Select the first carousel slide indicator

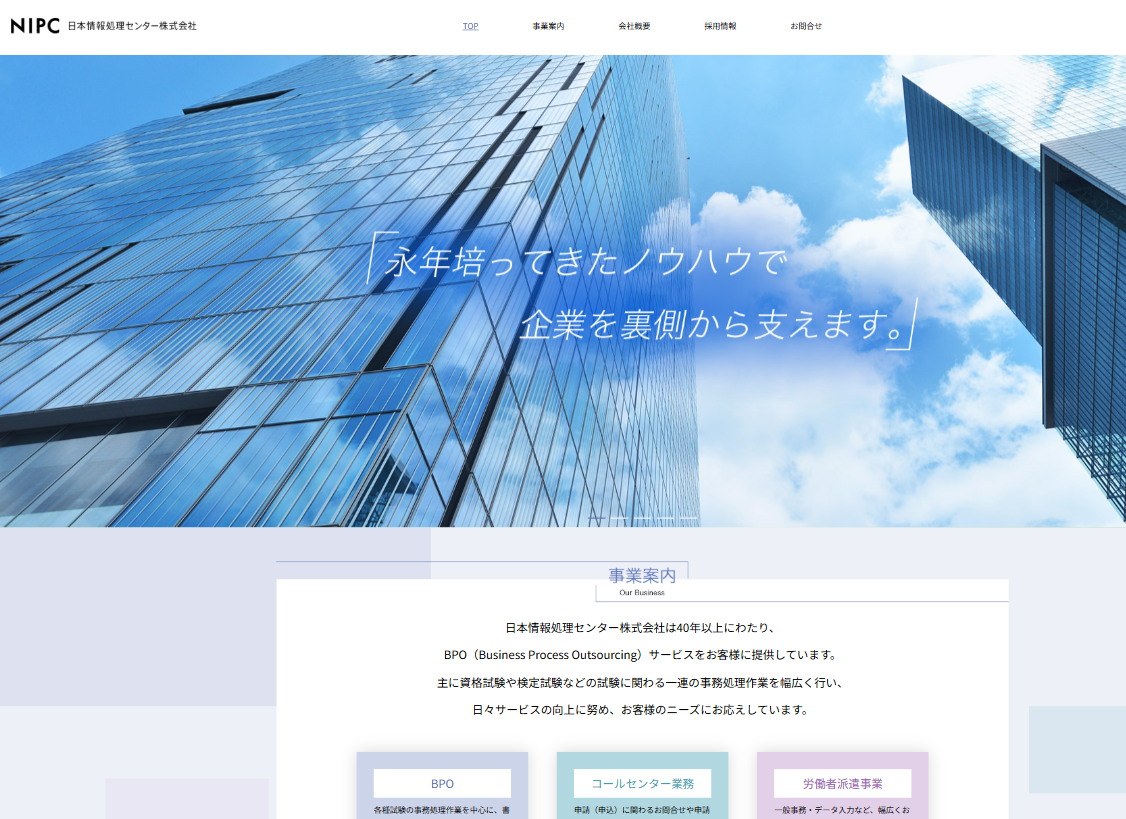[x=596, y=518]
